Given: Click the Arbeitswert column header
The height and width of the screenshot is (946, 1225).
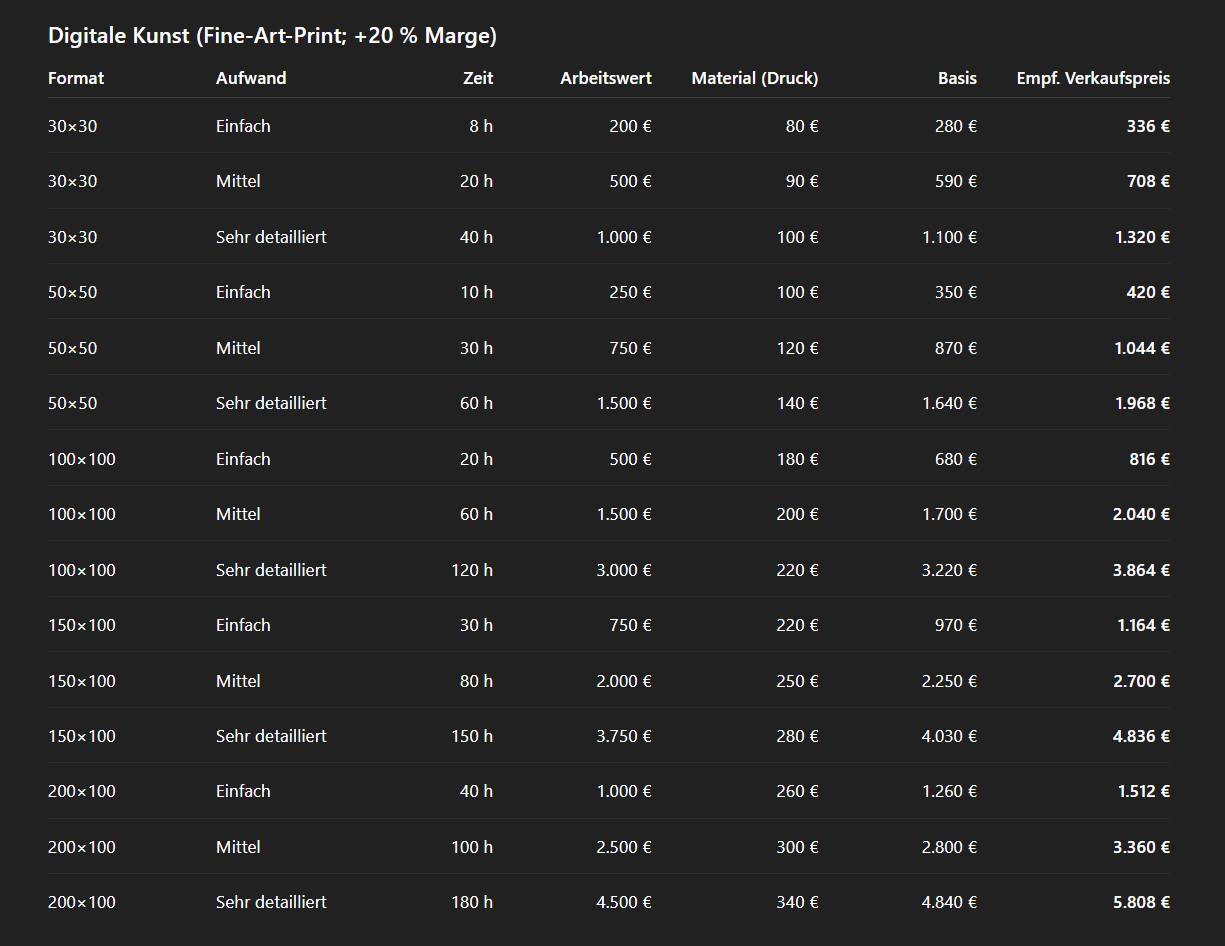Looking at the screenshot, I should (606, 78).
